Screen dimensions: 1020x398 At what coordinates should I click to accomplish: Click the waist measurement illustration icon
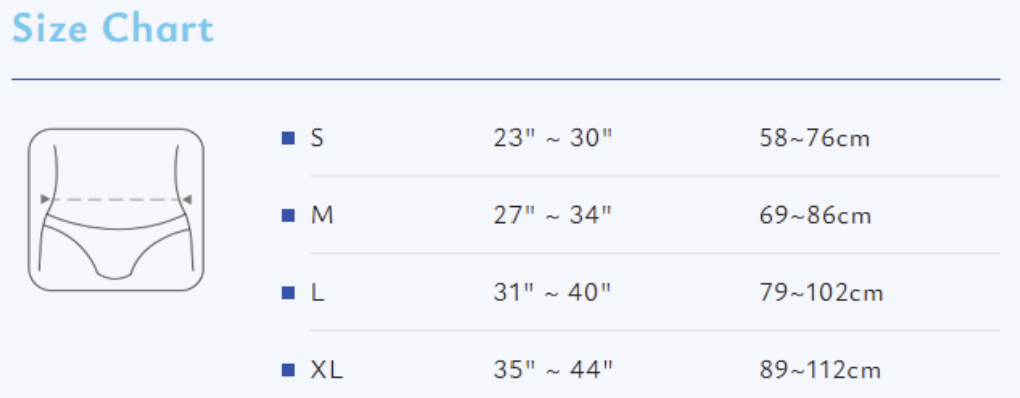pos(116,209)
